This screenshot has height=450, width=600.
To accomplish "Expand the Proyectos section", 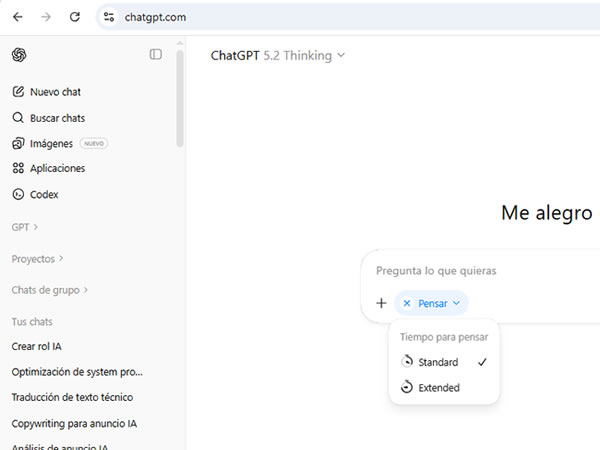I will coord(37,259).
